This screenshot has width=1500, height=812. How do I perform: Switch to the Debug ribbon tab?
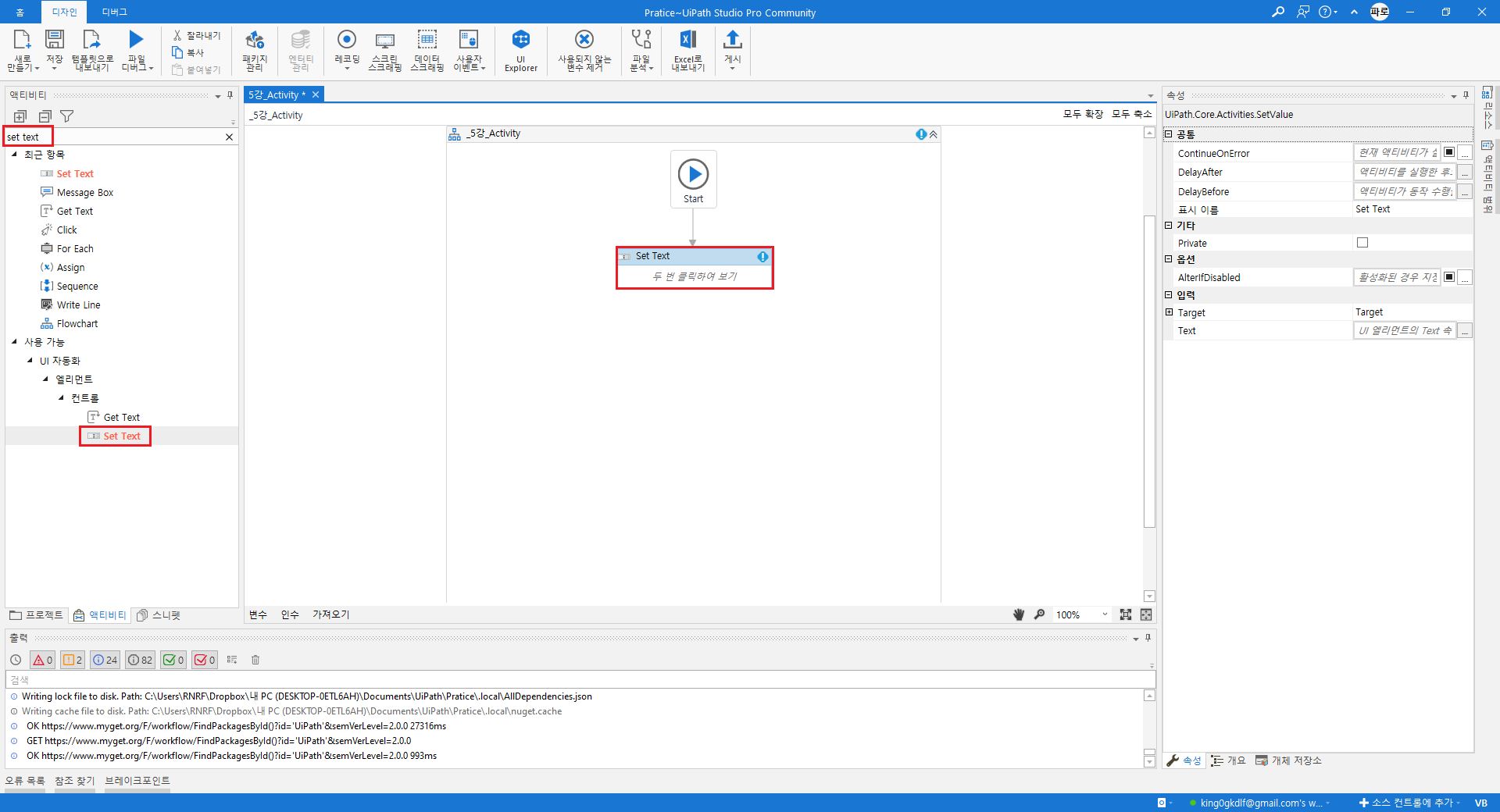click(x=115, y=12)
